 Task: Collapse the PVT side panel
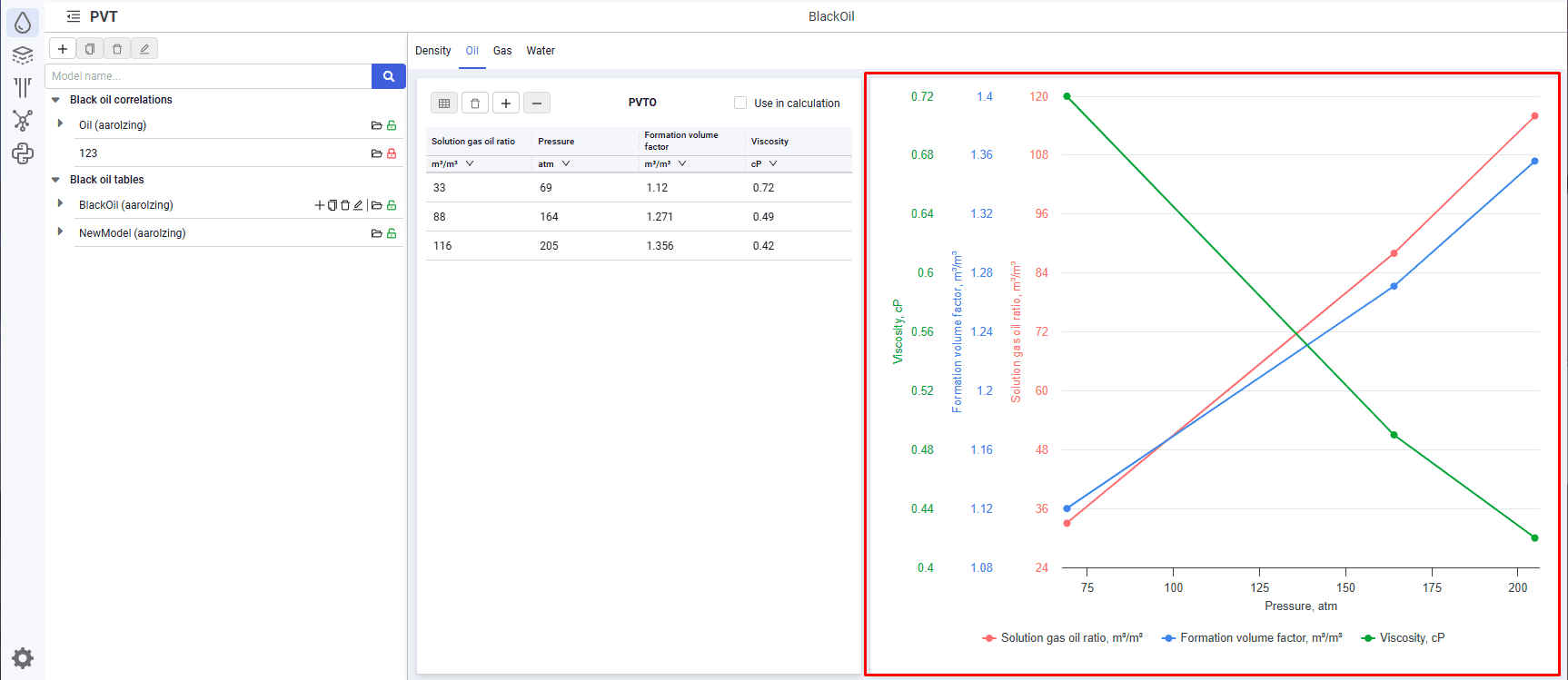(74, 16)
